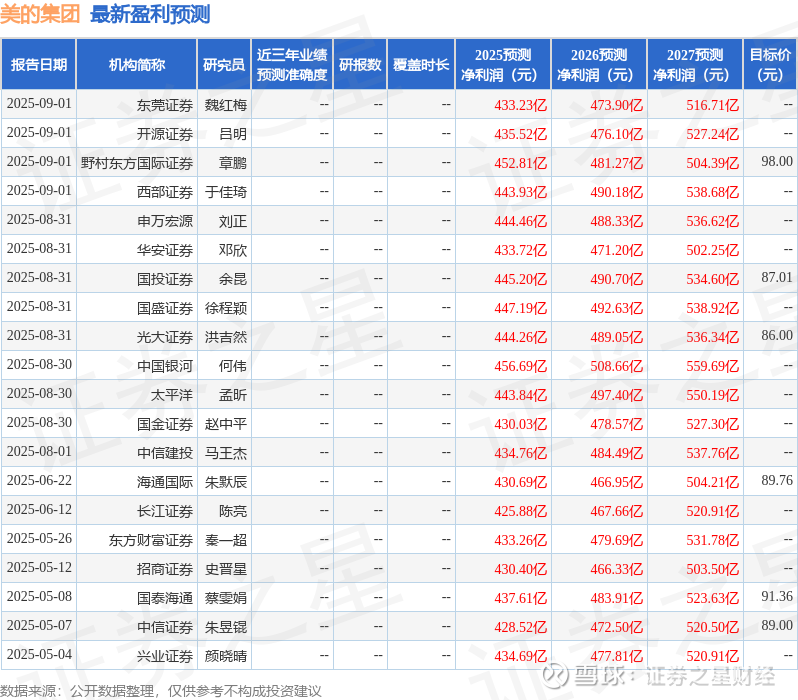Screen dimensions: 798x700
Task: Click researcher name 章鹏
Action: point(233,163)
